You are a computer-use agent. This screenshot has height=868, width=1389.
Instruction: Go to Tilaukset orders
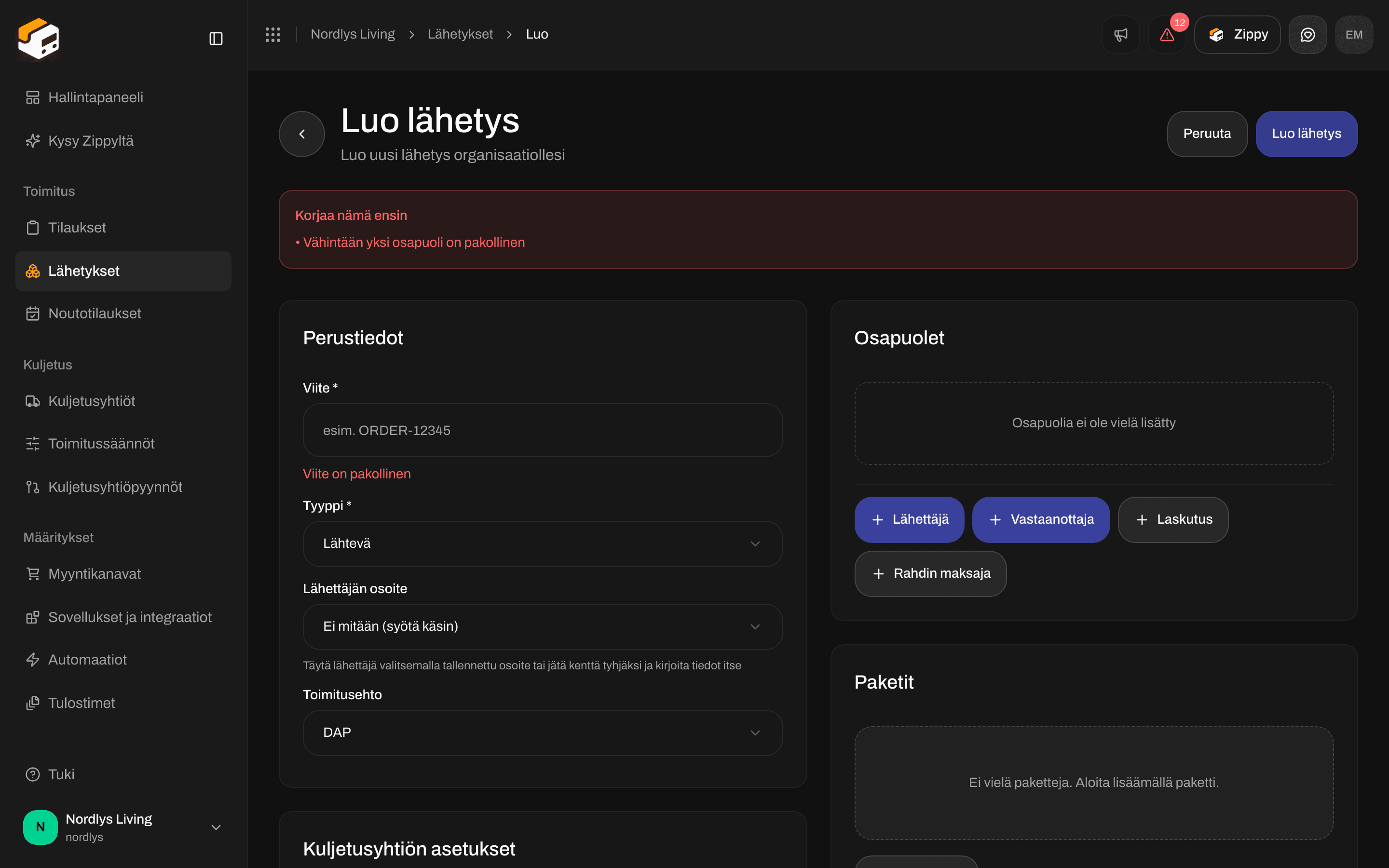point(123,228)
